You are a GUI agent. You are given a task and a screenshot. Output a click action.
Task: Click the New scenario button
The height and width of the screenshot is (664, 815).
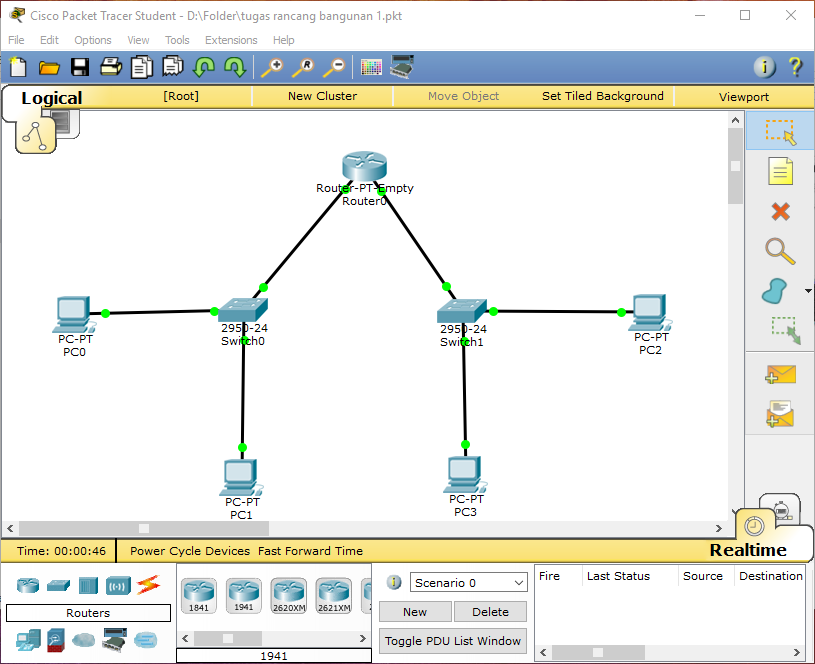click(x=415, y=611)
